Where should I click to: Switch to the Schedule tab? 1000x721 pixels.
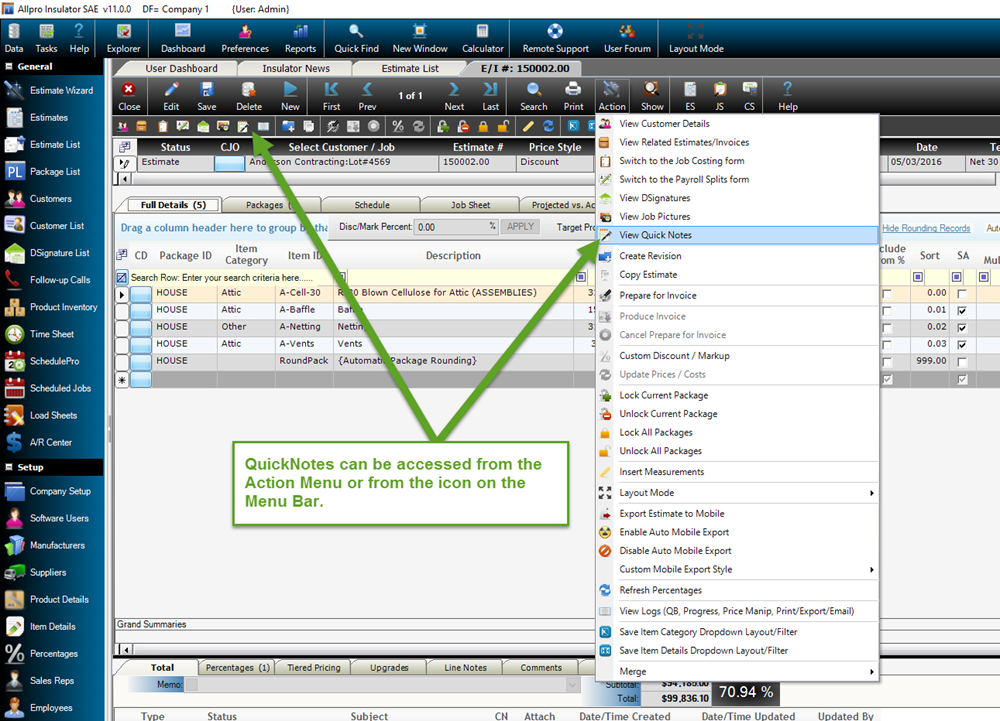372,205
